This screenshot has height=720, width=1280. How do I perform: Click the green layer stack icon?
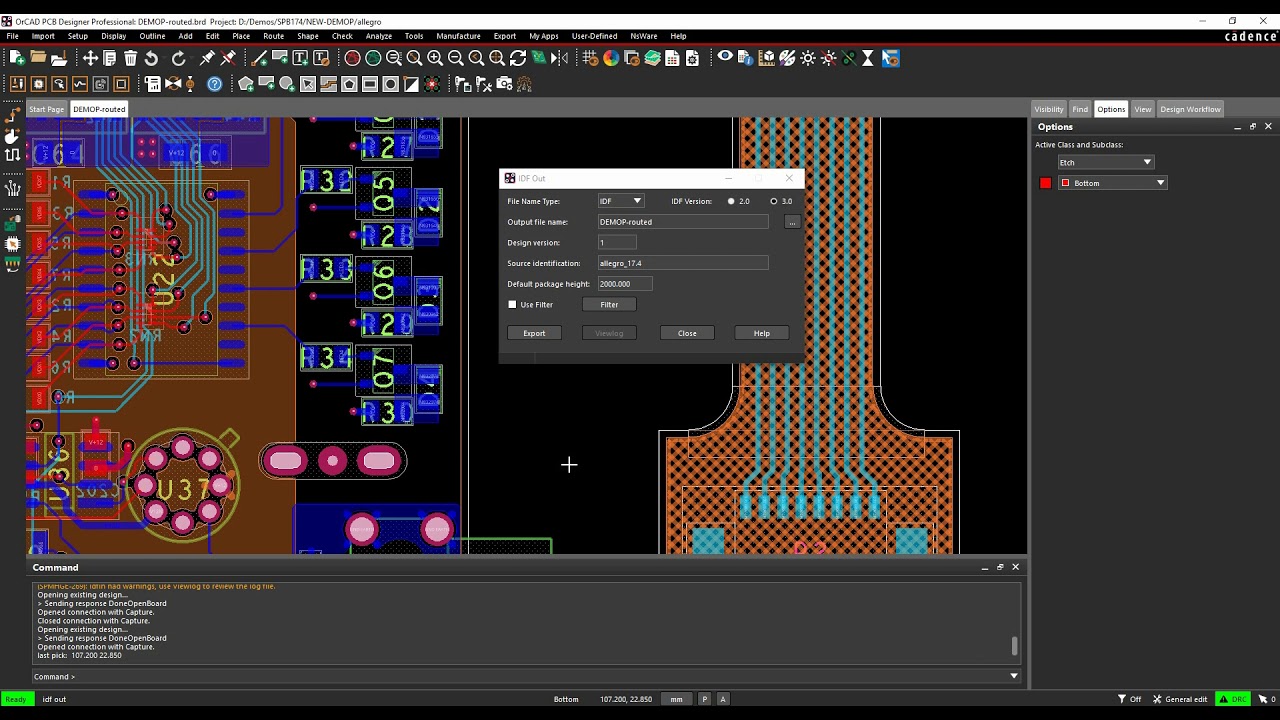coord(652,59)
